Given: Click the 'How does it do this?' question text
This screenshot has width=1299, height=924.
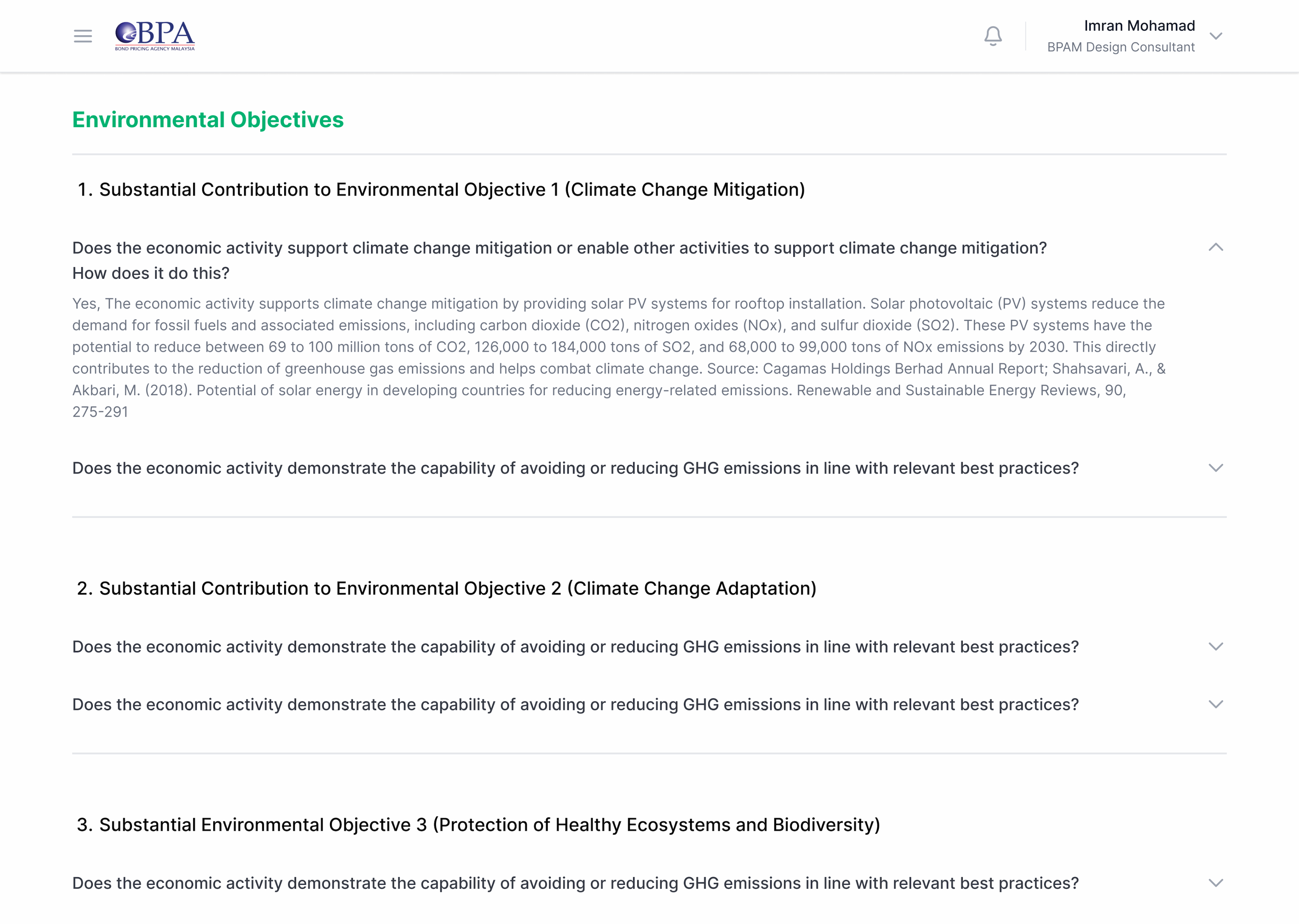Looking at the screenshot, I should point(151,274).
